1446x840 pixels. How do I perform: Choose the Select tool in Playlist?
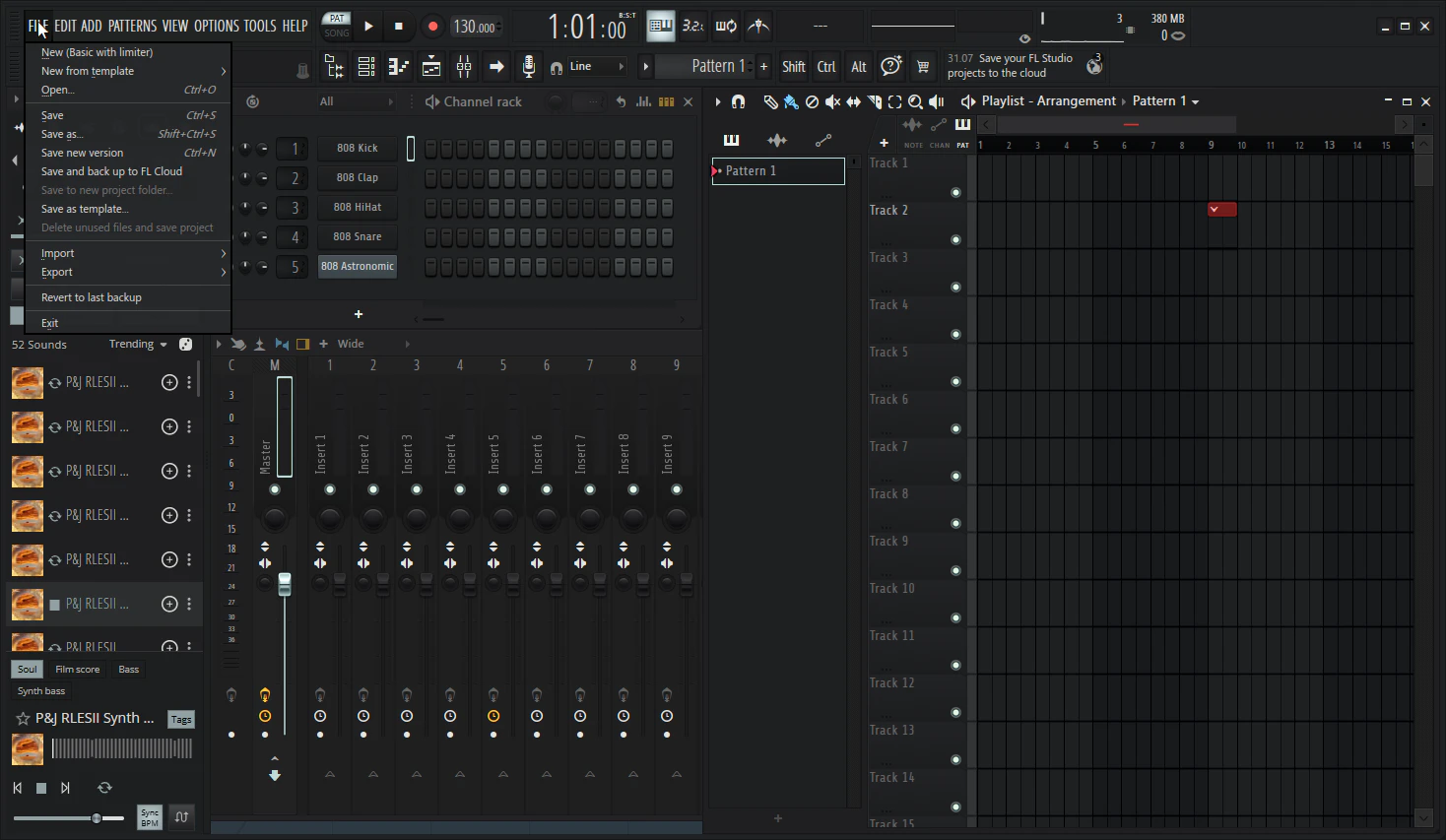pyautogui.click(x=894, y=101)
